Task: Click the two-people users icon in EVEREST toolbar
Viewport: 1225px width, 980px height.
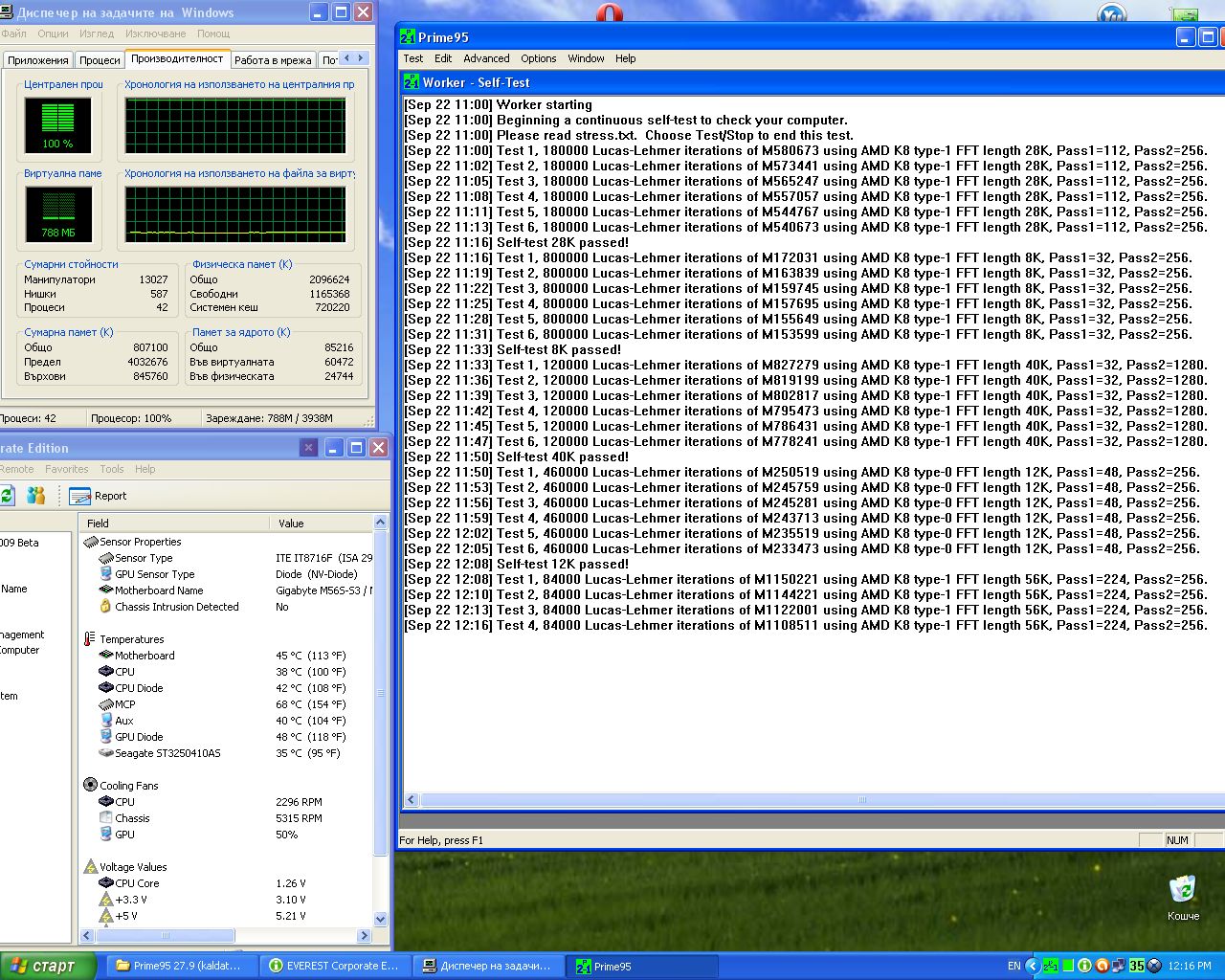Action: click(x=36, y=496)
